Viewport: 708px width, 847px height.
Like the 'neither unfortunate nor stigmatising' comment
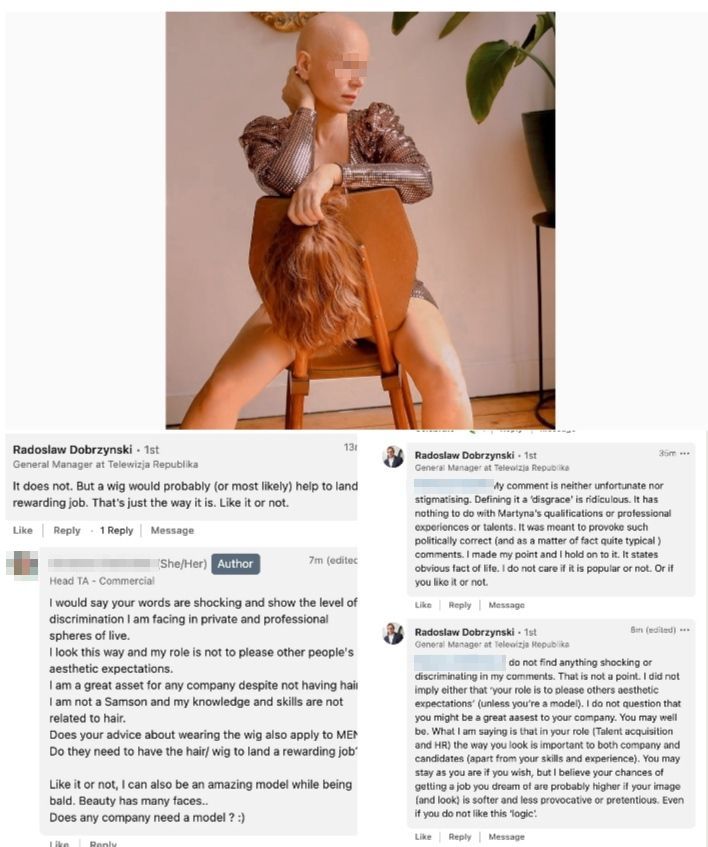[423, 605]
